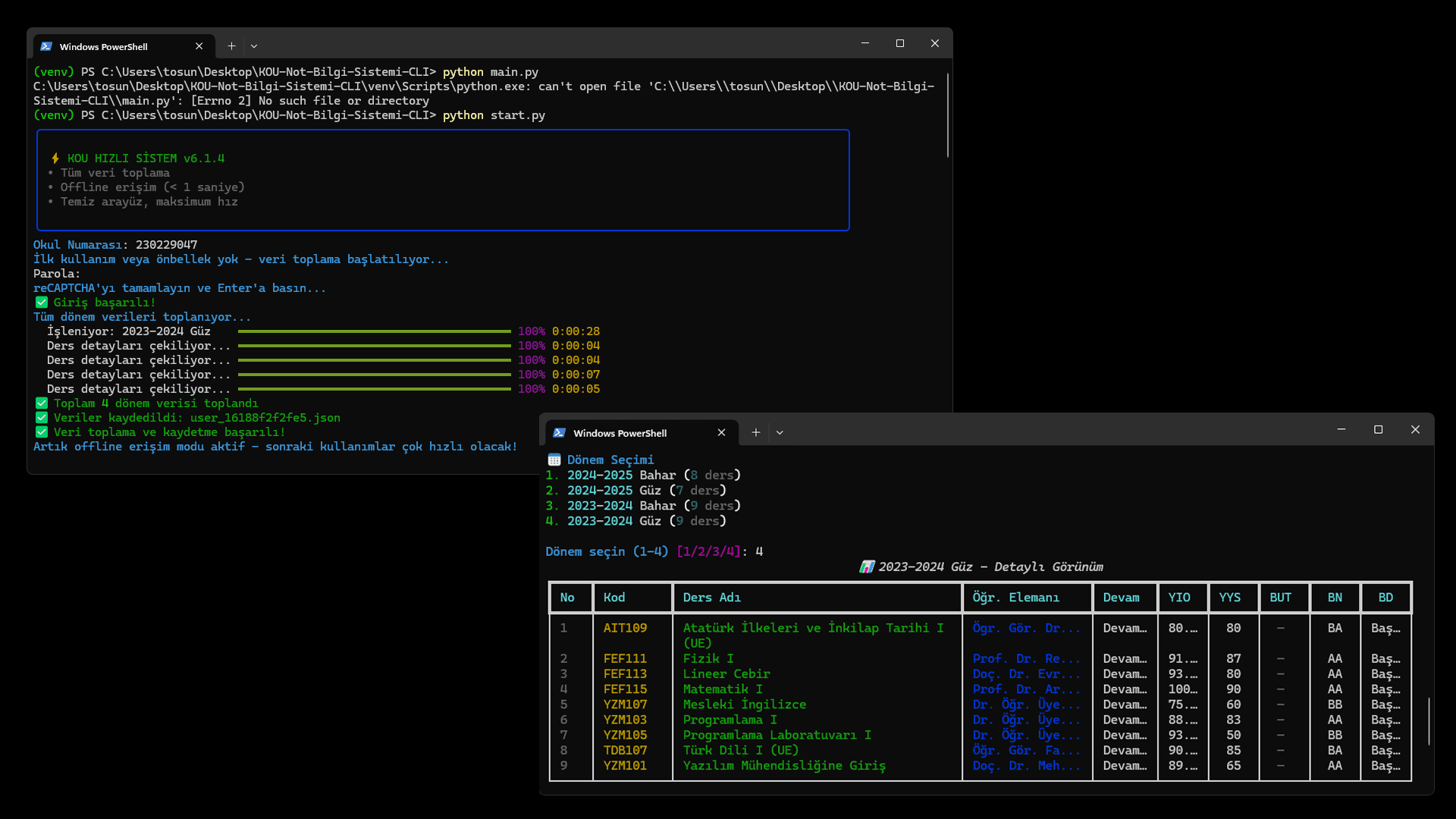1456x819 pixels.
Task: Open a new tab in front PowerShell window
Action: pos(756,432)
